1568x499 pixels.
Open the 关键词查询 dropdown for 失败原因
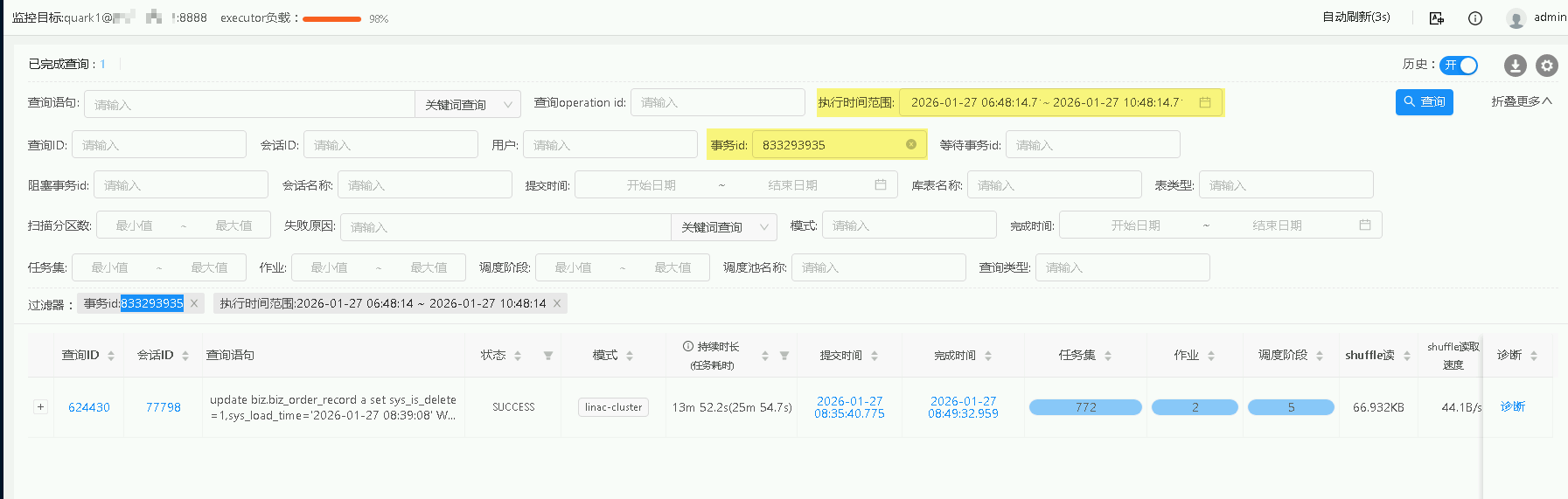pyautogui.click(x=724, y=227)
